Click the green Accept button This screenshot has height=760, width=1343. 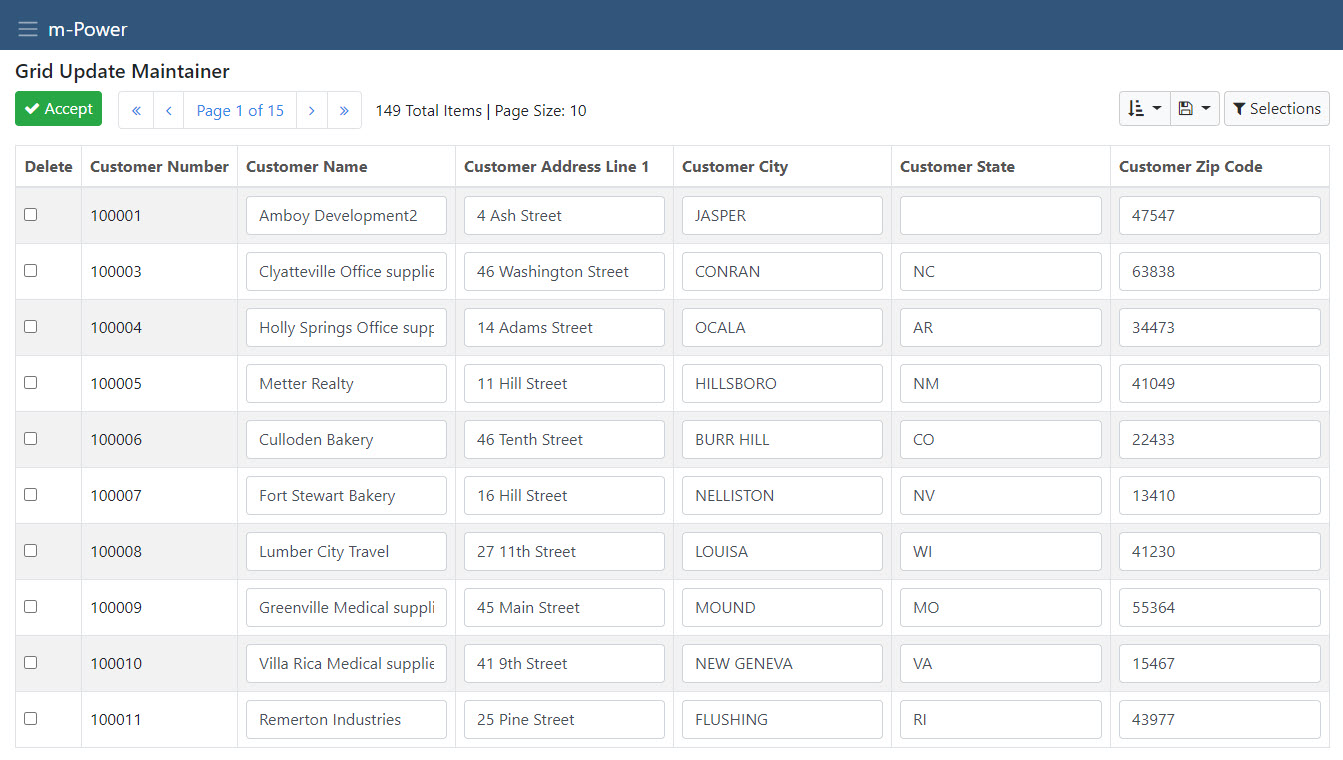click(59, 109)
